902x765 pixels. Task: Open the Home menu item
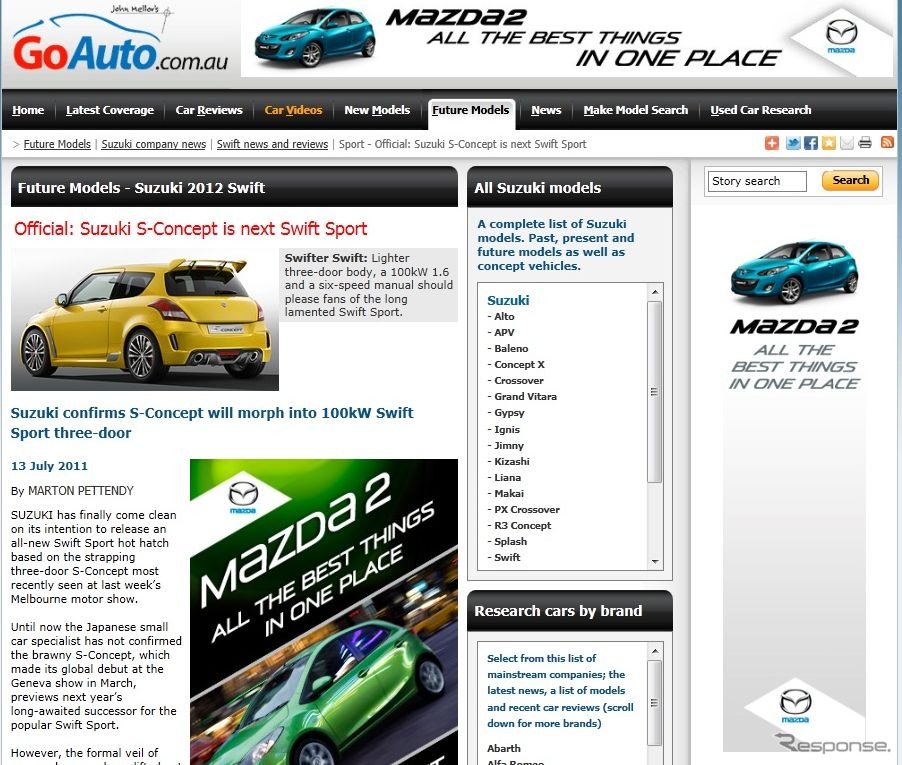(x=28, y=110)
